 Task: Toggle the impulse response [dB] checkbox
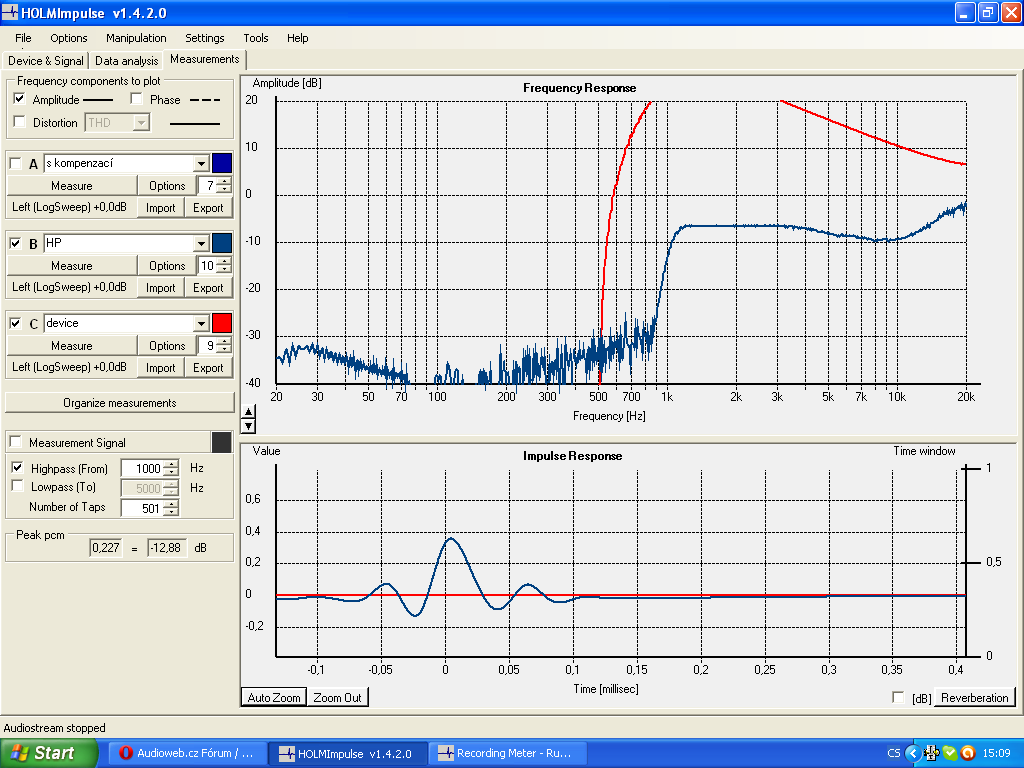pos(899,697)
